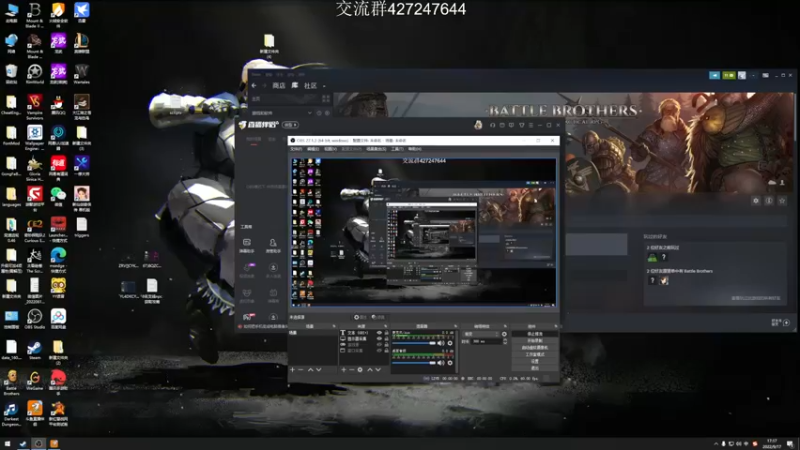This screenshot has width=800, height=450.
Task: Mute the lower mixer channel speaker
Action: pos(441,363)
